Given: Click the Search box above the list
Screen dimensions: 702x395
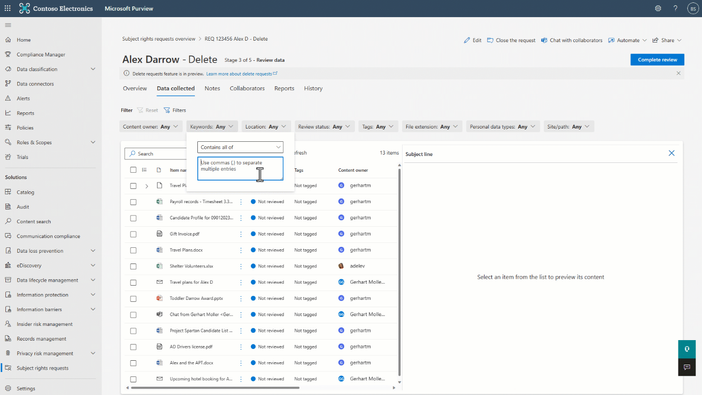Looking at the screenshot, I should click(x=155, y=154).
